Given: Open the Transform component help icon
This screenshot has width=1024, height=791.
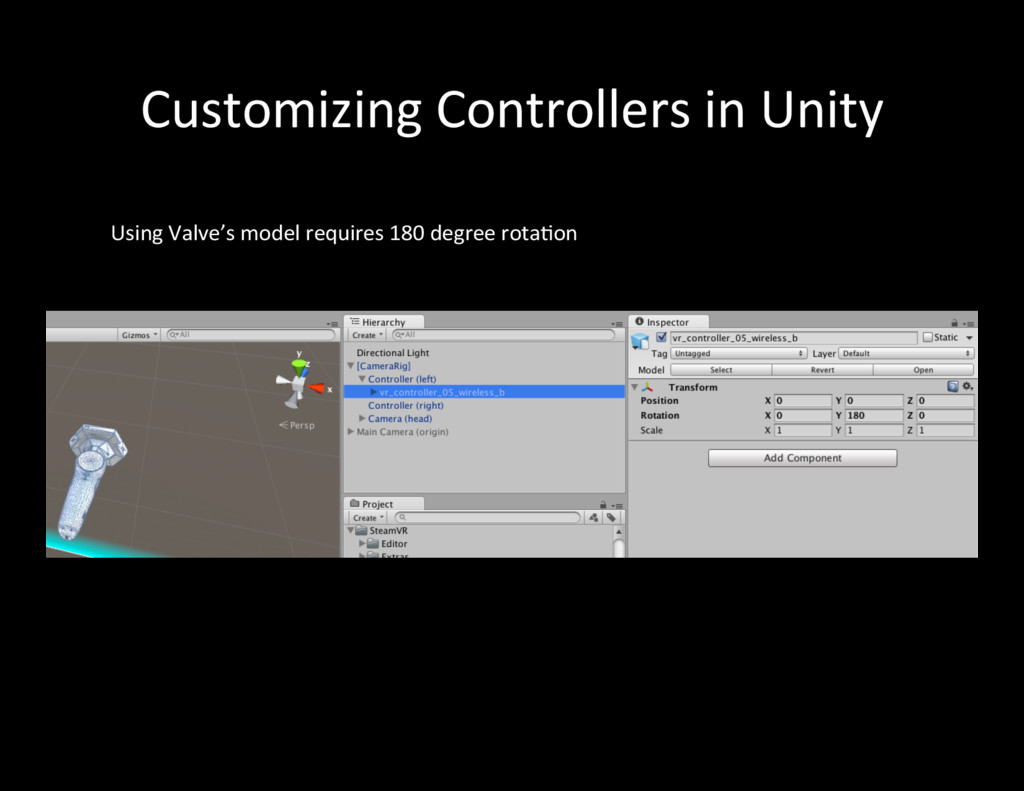Looking at the screenshot, I should pos(953,387).
